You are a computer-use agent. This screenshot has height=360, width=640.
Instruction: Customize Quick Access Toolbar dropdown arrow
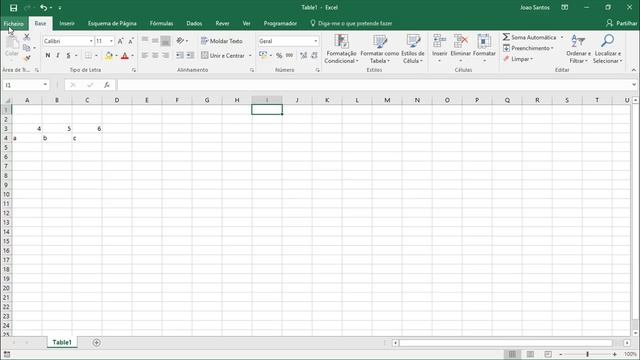60,8
